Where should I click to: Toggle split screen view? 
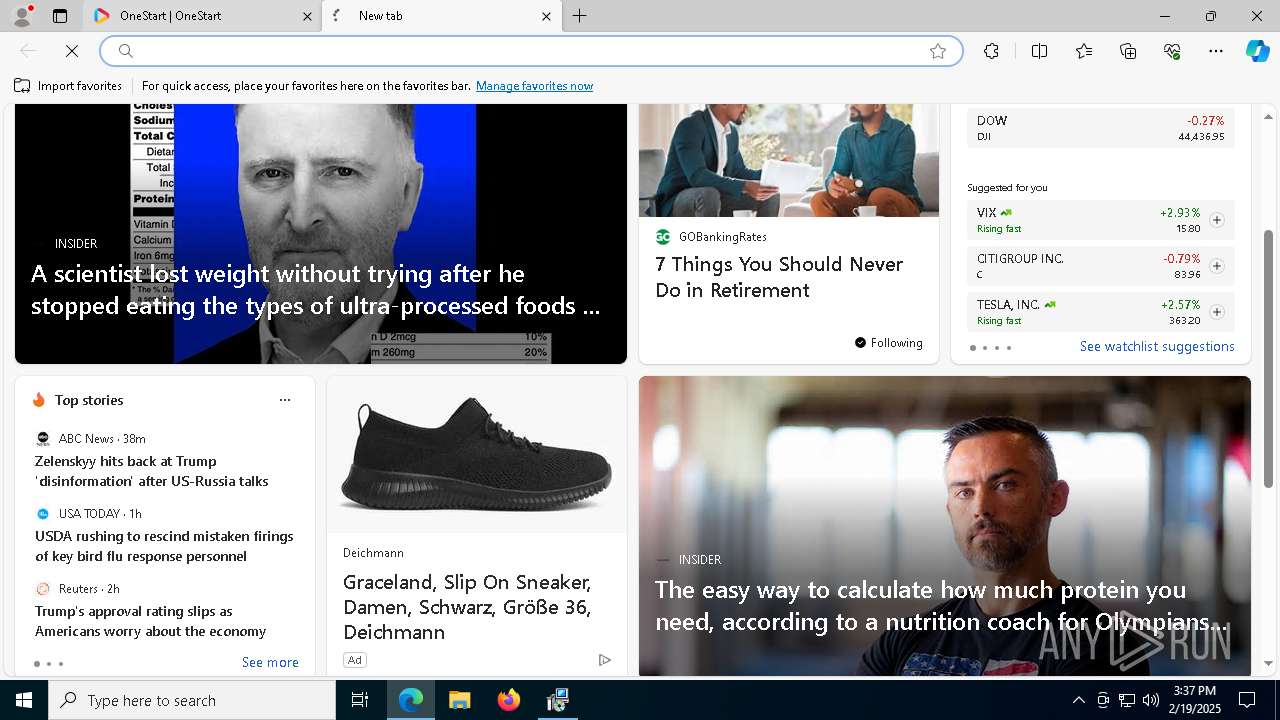[1039, 51]
